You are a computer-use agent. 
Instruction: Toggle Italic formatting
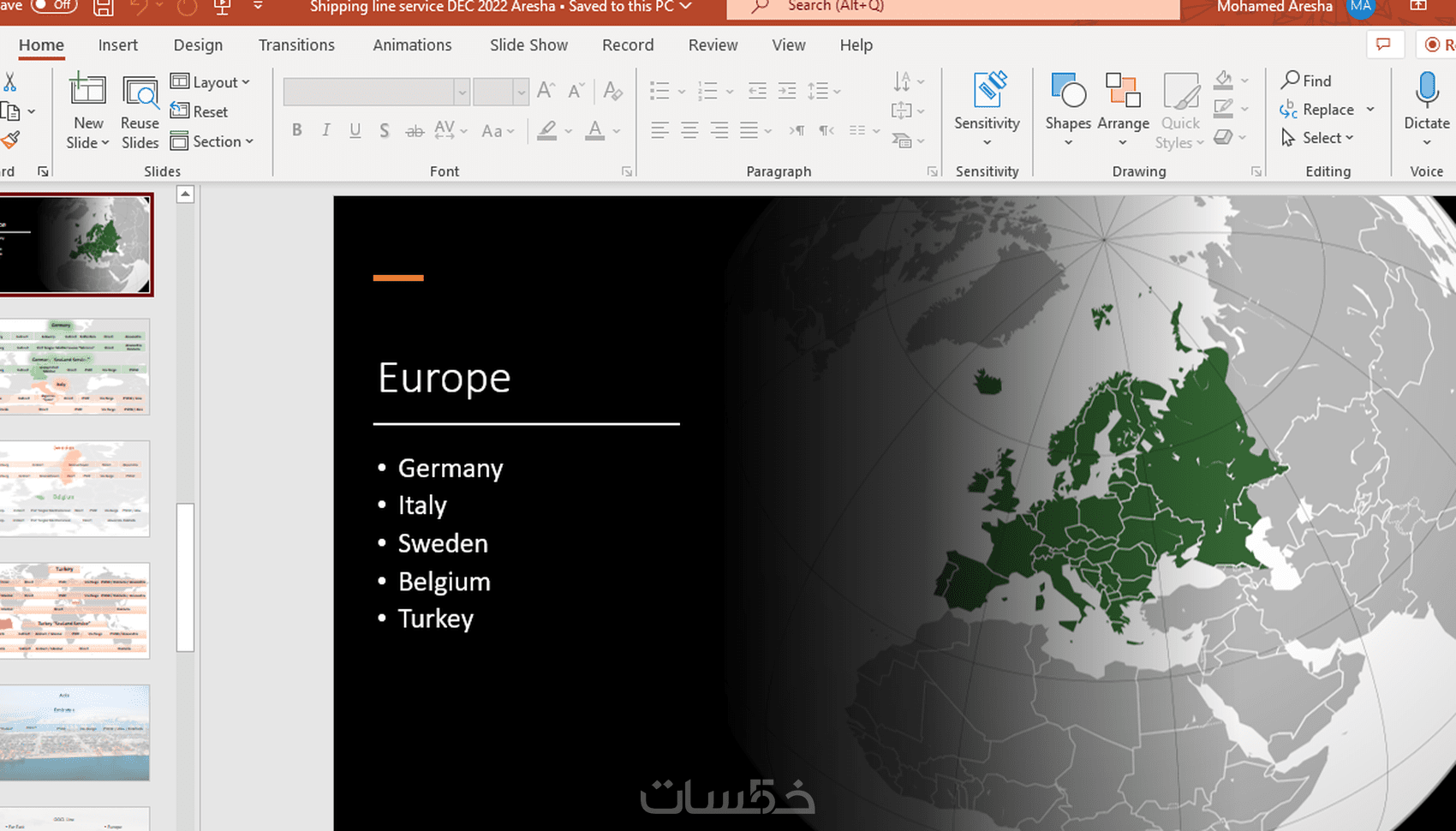click(326, 130)
